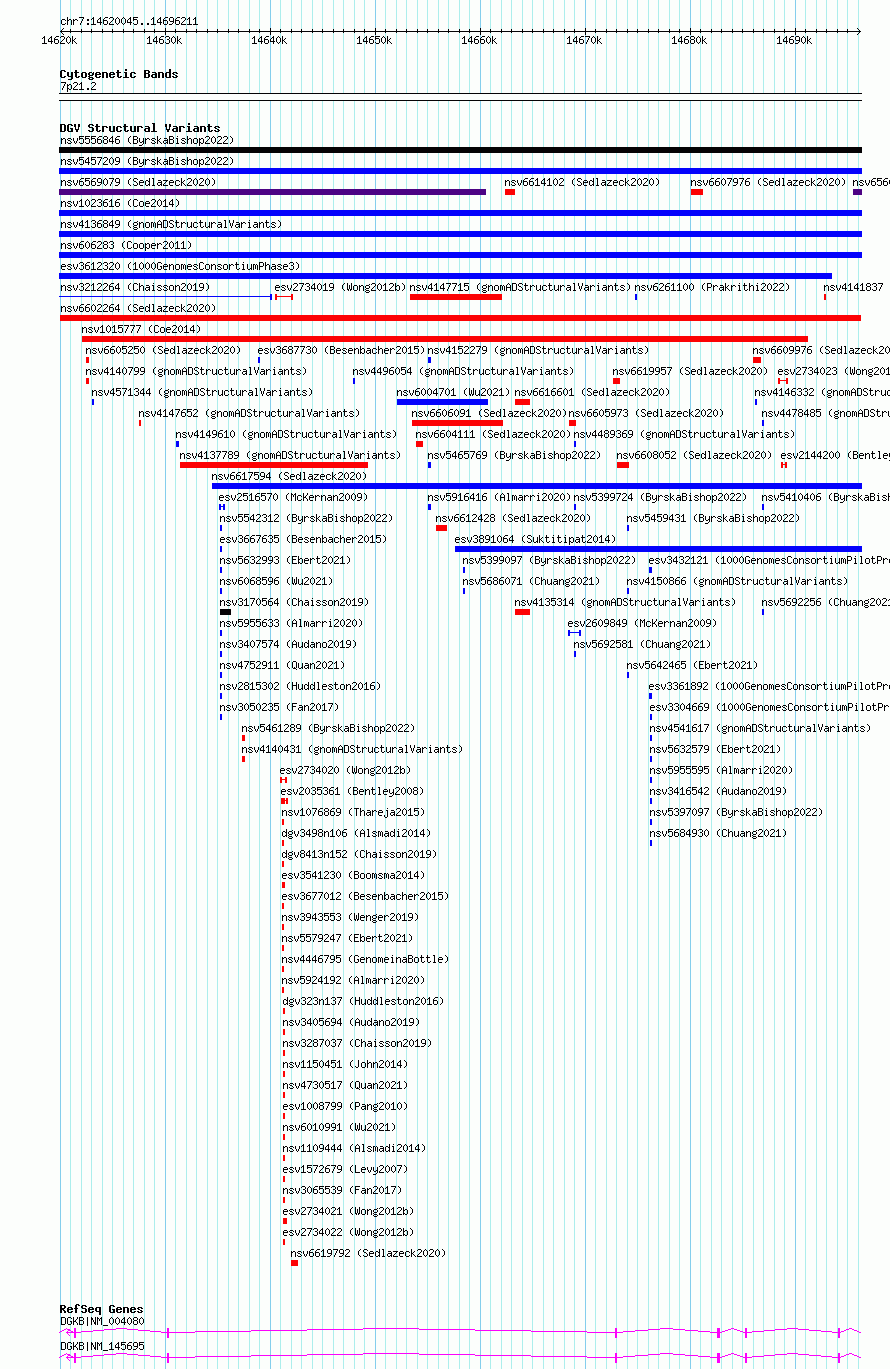Select nsv5459431 (ByrskaBishop2022) label

[714, 518]
